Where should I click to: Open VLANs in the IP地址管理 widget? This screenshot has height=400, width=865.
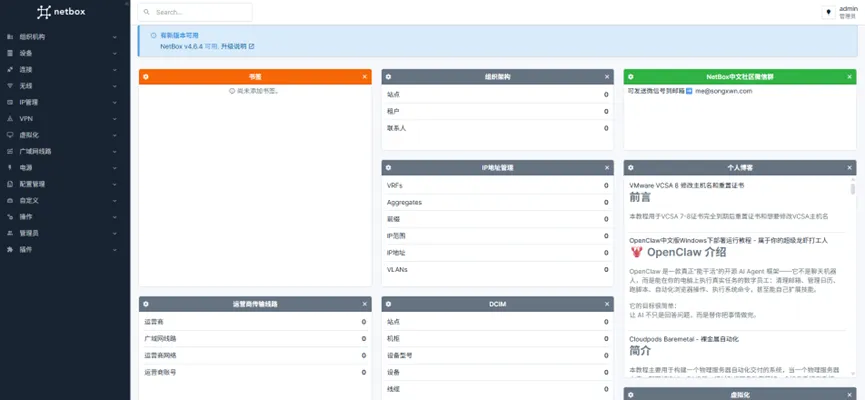[x=498, y=270]
